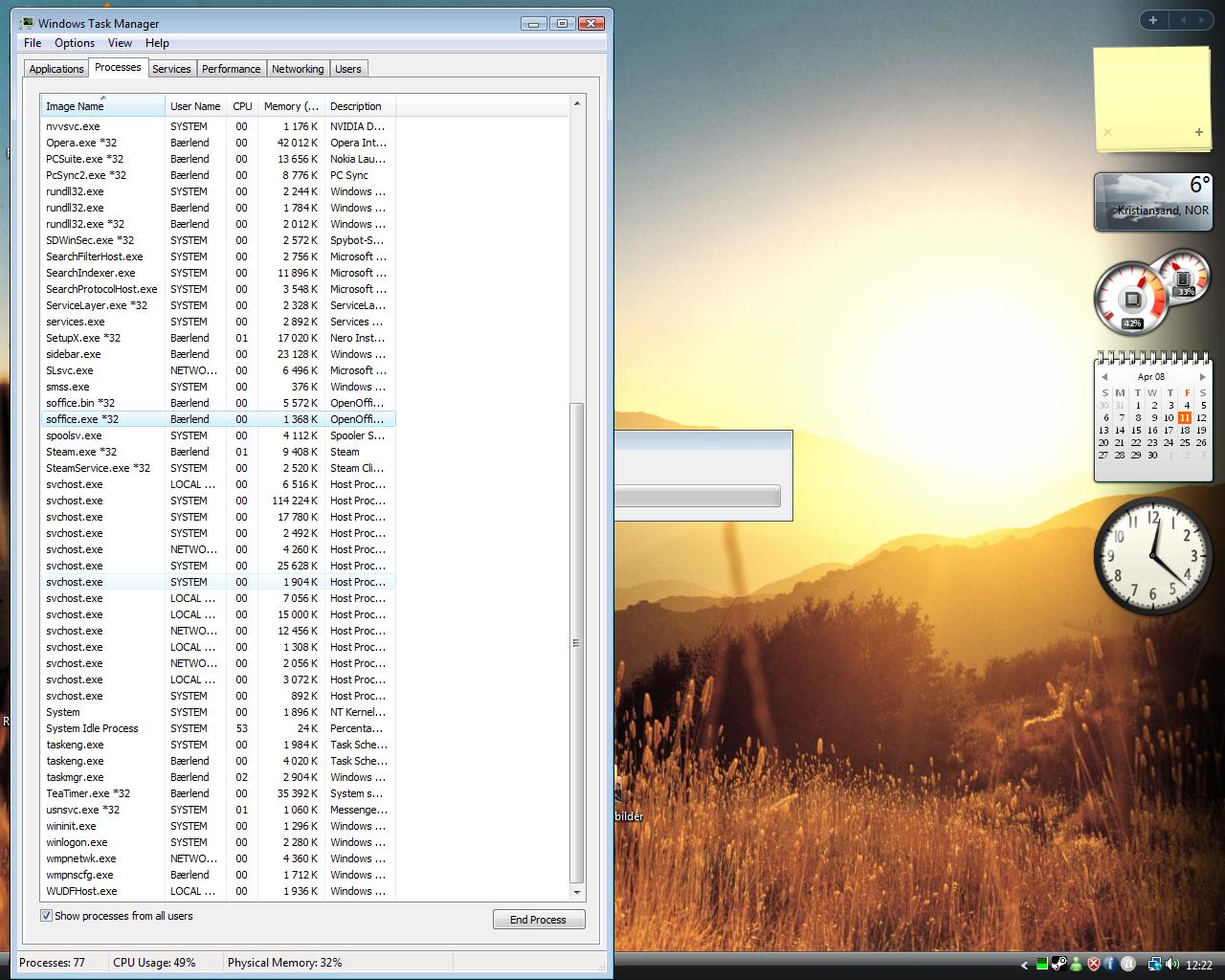
Task: Open the Kristiansand weather gadget
Action: pos(1153,201)
